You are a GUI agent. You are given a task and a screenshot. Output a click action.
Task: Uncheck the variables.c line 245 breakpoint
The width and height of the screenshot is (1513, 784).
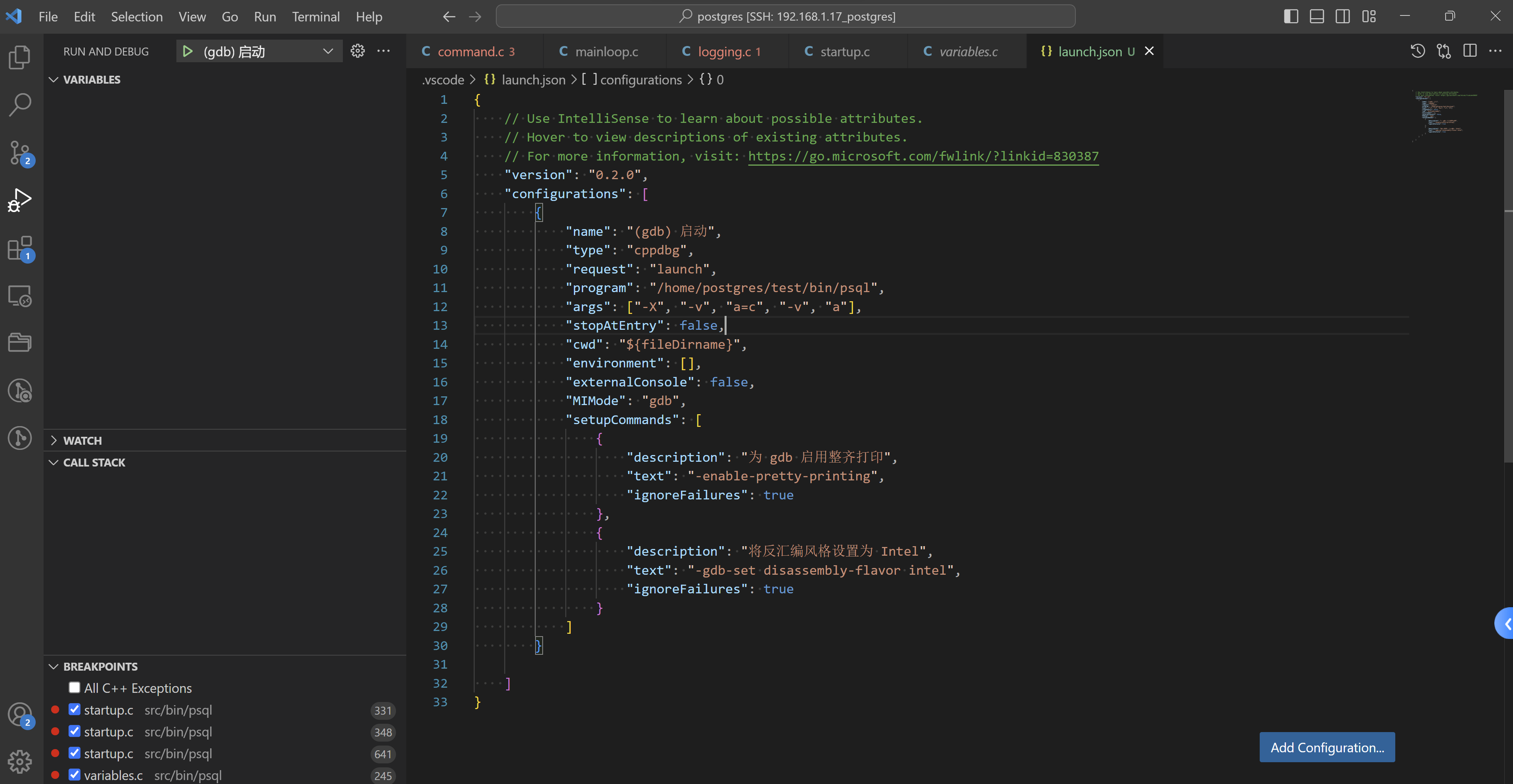point(75,774)
